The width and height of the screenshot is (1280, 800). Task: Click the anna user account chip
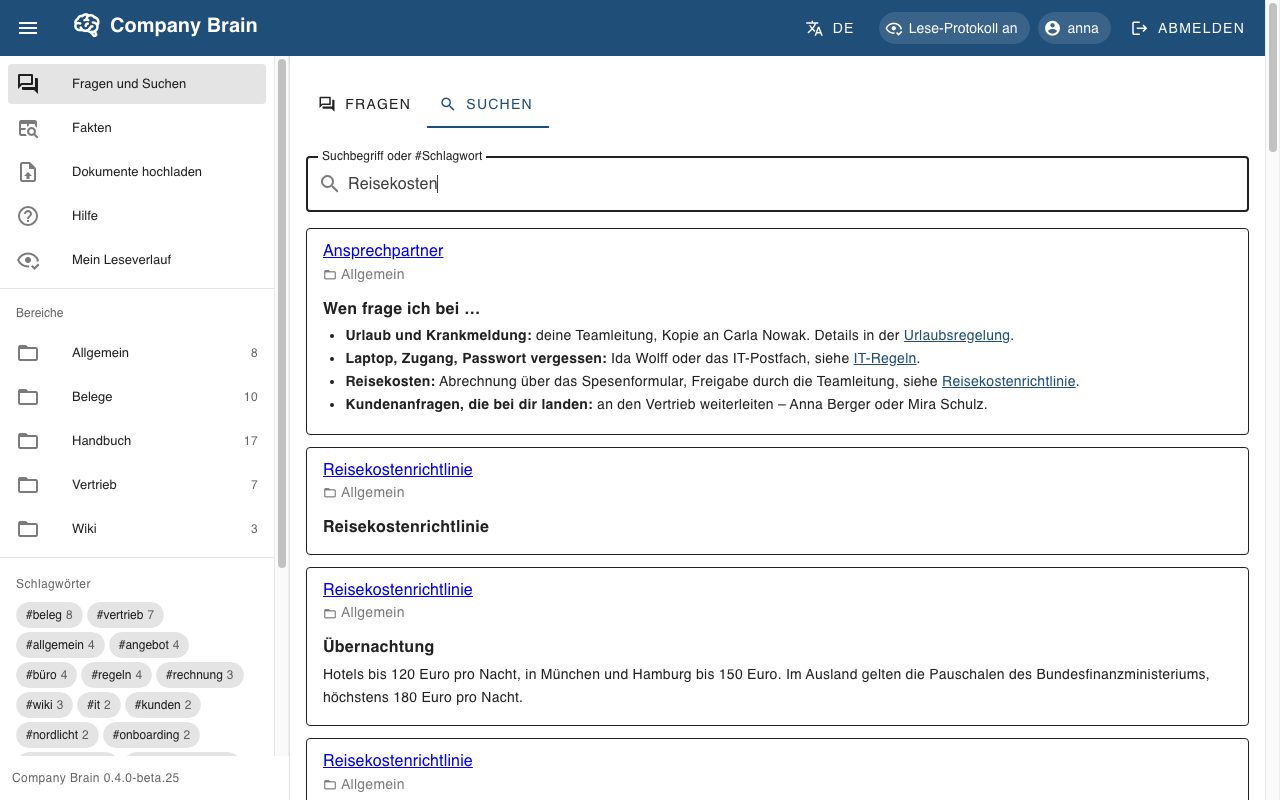click(x=1074, y=28)
